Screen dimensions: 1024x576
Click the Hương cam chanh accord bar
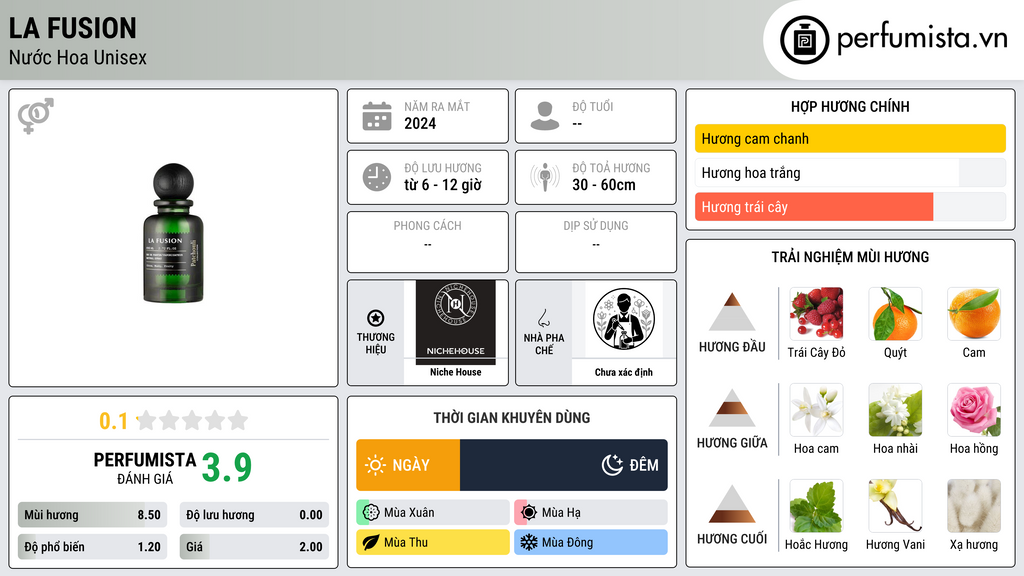850,138
